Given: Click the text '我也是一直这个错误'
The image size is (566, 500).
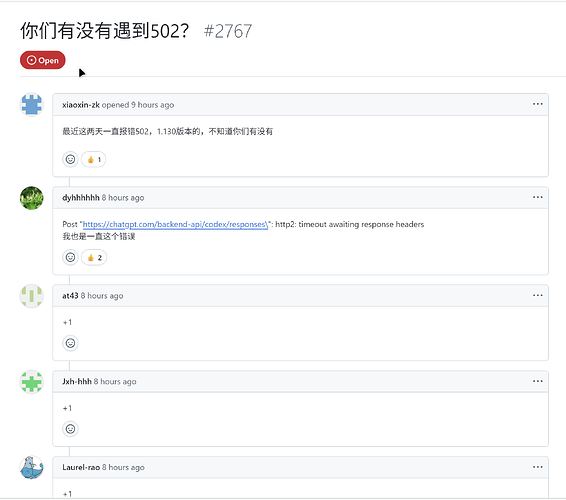Looking at the screenshot, I should click(x=99, y=236).
